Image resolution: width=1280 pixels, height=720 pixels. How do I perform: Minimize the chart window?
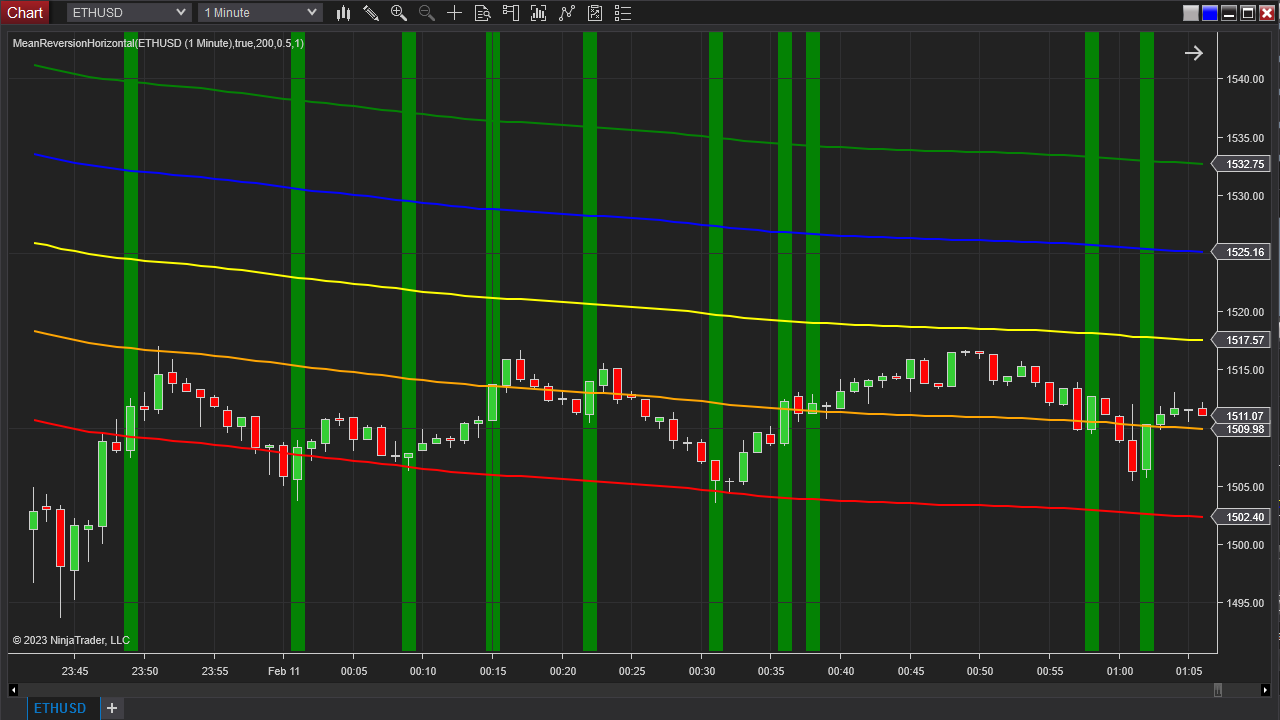[x=1229, y=13]
